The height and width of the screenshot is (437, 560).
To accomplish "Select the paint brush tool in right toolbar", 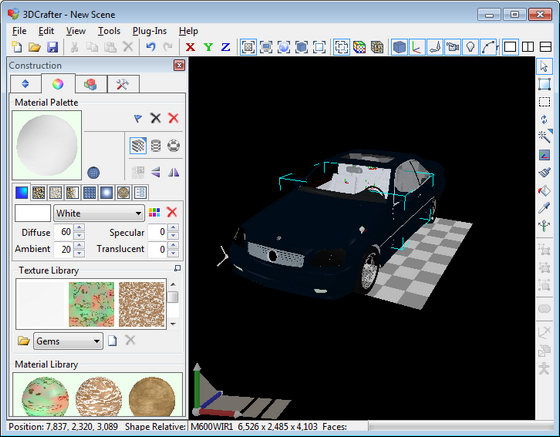I will (x=544, y=173).
